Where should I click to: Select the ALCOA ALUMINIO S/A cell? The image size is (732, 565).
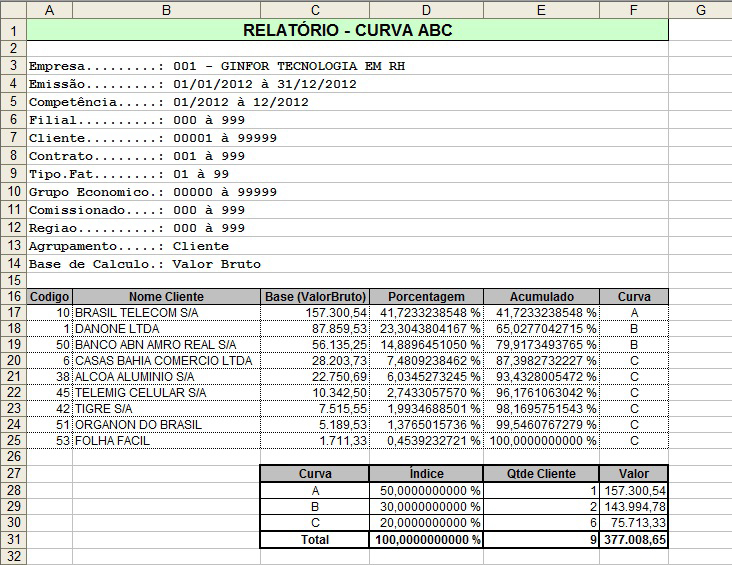click(x=166, y=377)
